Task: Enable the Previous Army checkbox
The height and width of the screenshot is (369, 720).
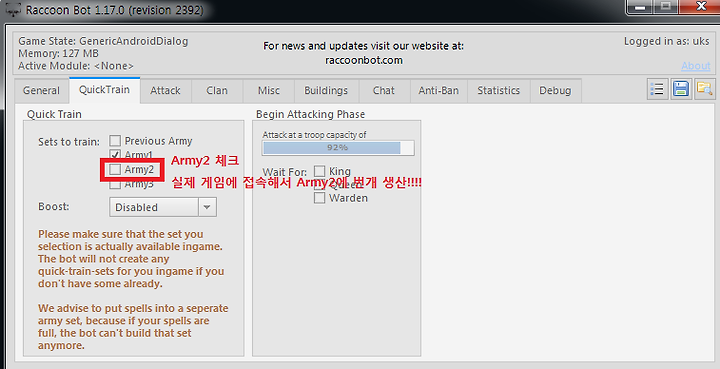Action: point(115,140)
